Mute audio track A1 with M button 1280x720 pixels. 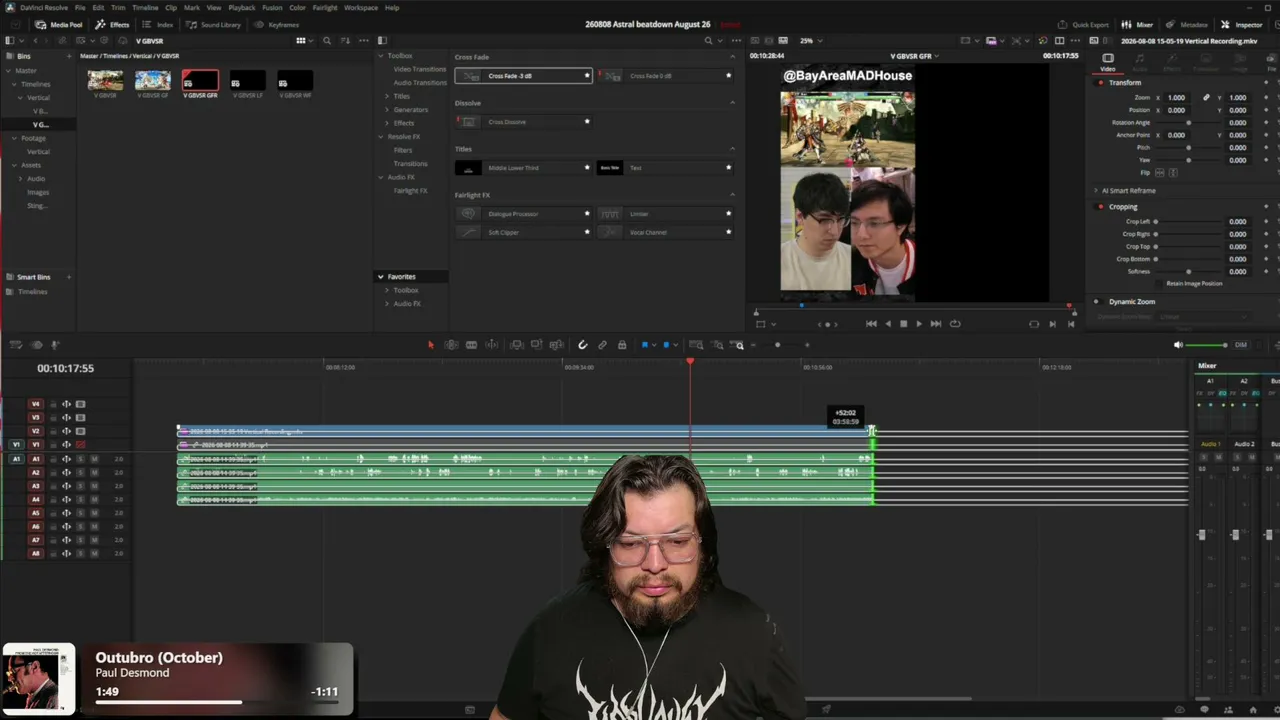pyautogui.click(x=94, y=459)
